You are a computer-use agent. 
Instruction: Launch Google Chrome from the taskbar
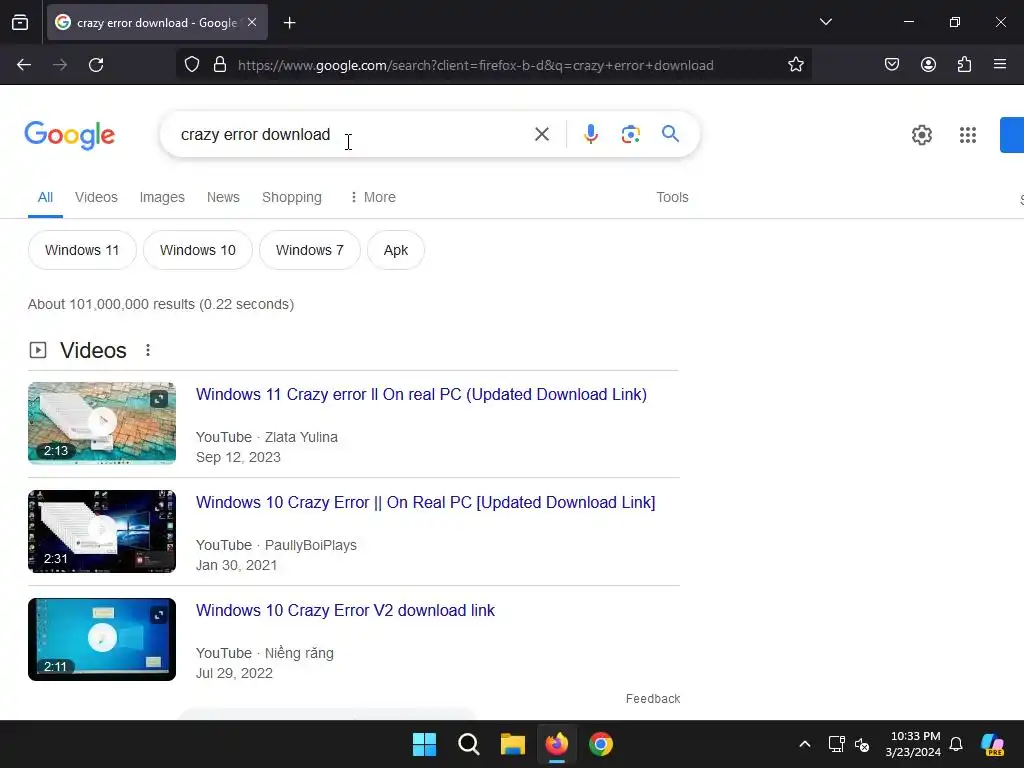tap(601, 744)
